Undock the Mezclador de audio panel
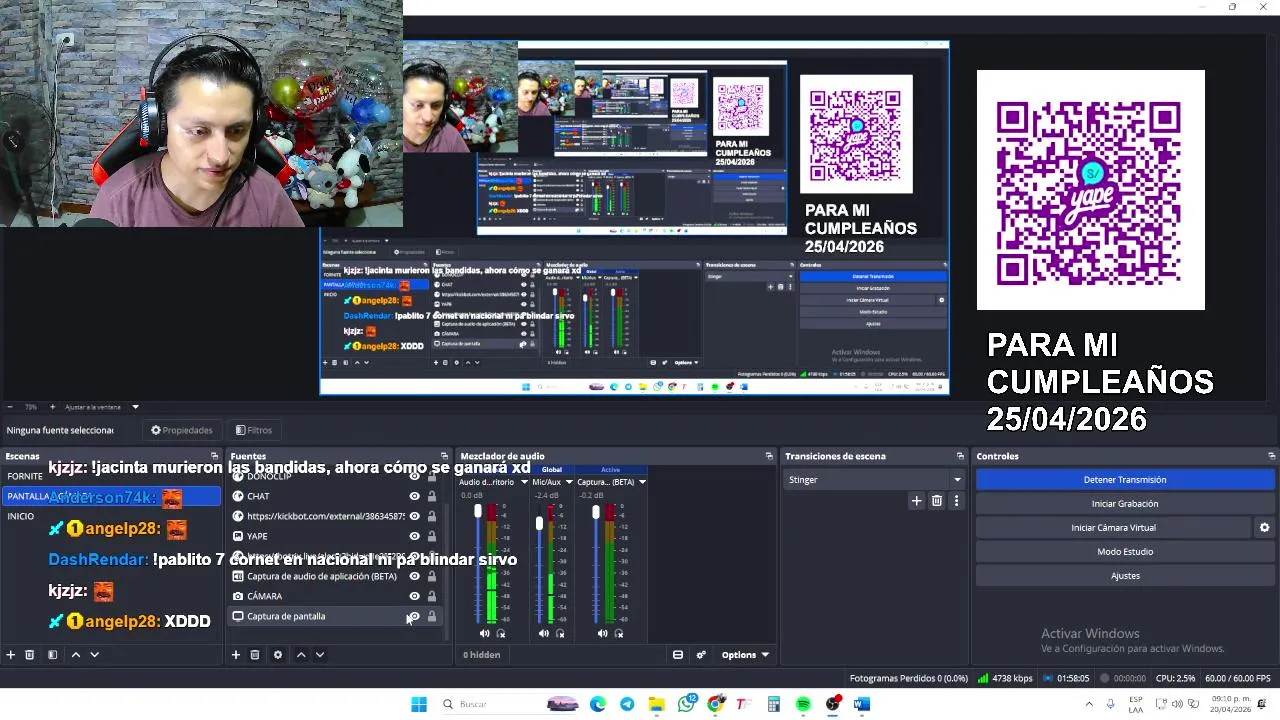1280x720 pixels. [769, 456]
